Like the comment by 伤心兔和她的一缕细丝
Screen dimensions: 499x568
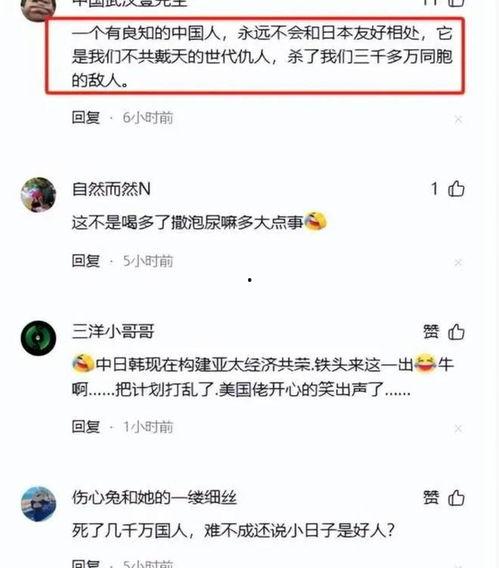(x=456, y=497)
